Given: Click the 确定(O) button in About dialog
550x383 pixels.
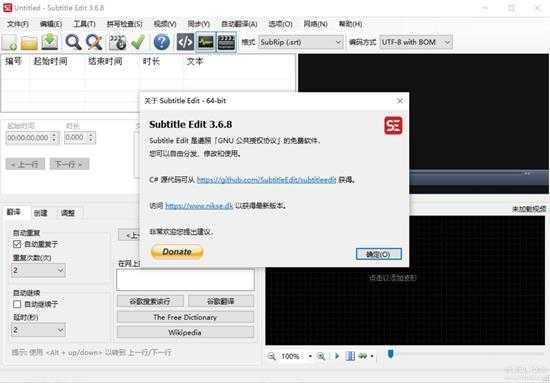Looking at the screenshot, I should click(378, 254).
